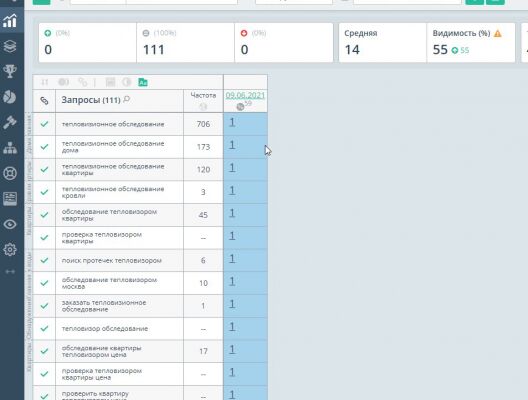Screen dimensions: 528x400
Task: Open the trophy competitors section in sidebar
Action: pyautogui.click(x=10, y=71)
